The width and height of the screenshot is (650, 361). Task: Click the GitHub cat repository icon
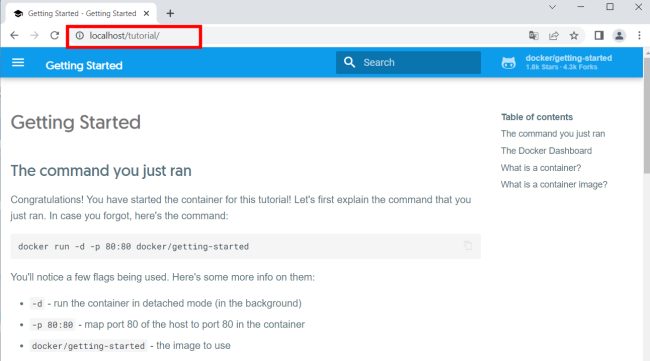coord(509,63)
